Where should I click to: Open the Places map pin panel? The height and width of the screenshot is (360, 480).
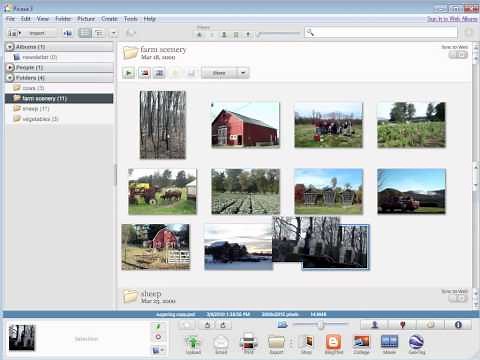(x=402, y=325)
